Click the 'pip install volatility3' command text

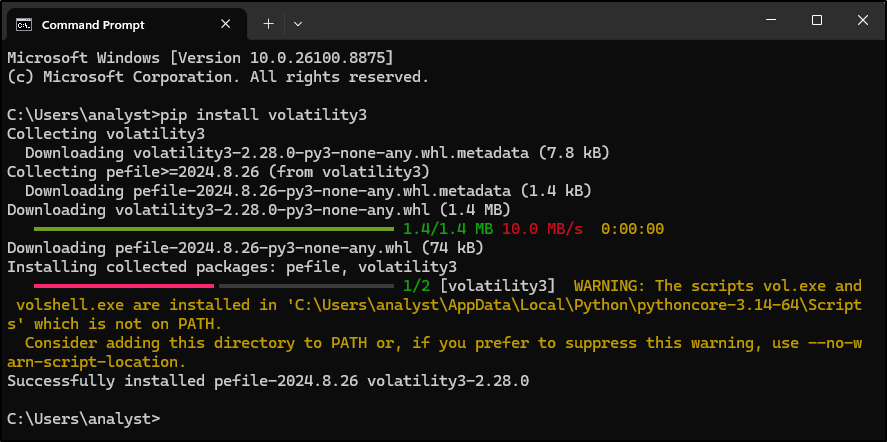pos(264,115)
